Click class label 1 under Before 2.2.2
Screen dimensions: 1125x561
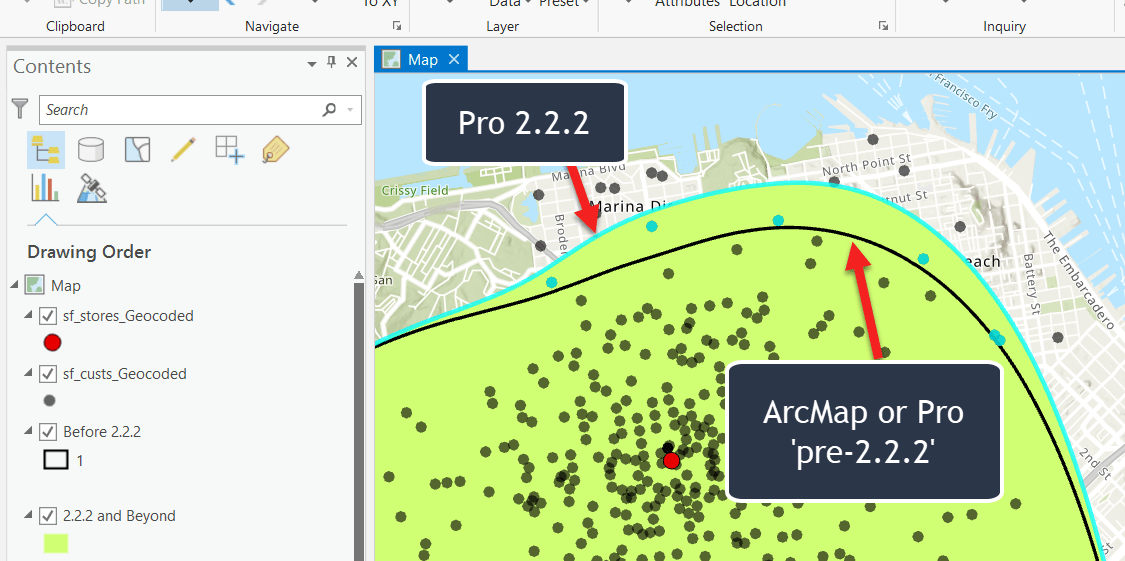click(x=80, y=461)
